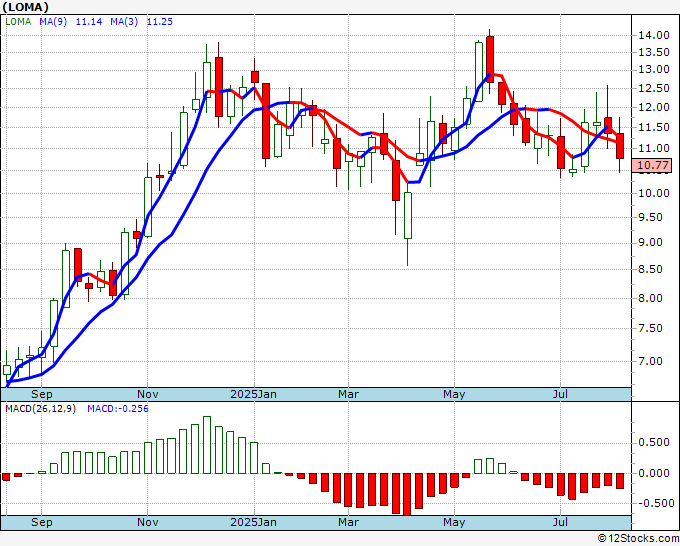Image resolution: width=680 pixels, height=546 pixels.
Task: Click the (LOMA) chart title
Action: tap(25, 7)
